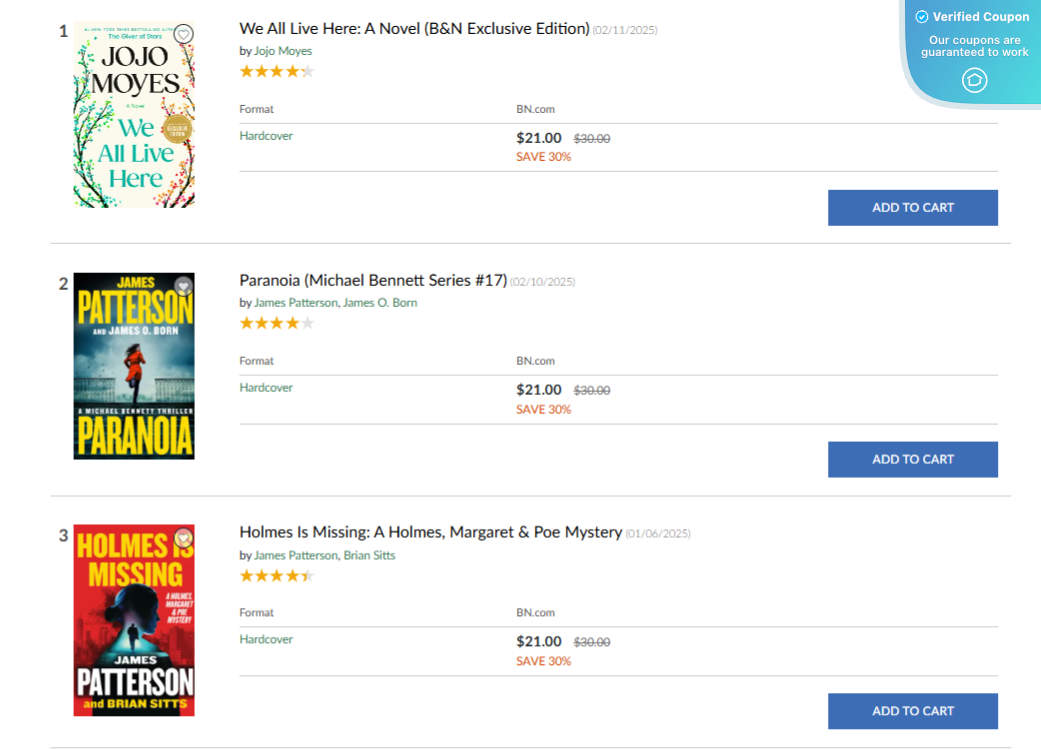The height and width of the screenshot is (750, 1041).
Task: Click wishlist heart on Holmes Is Missing cover
Action: 183,537
